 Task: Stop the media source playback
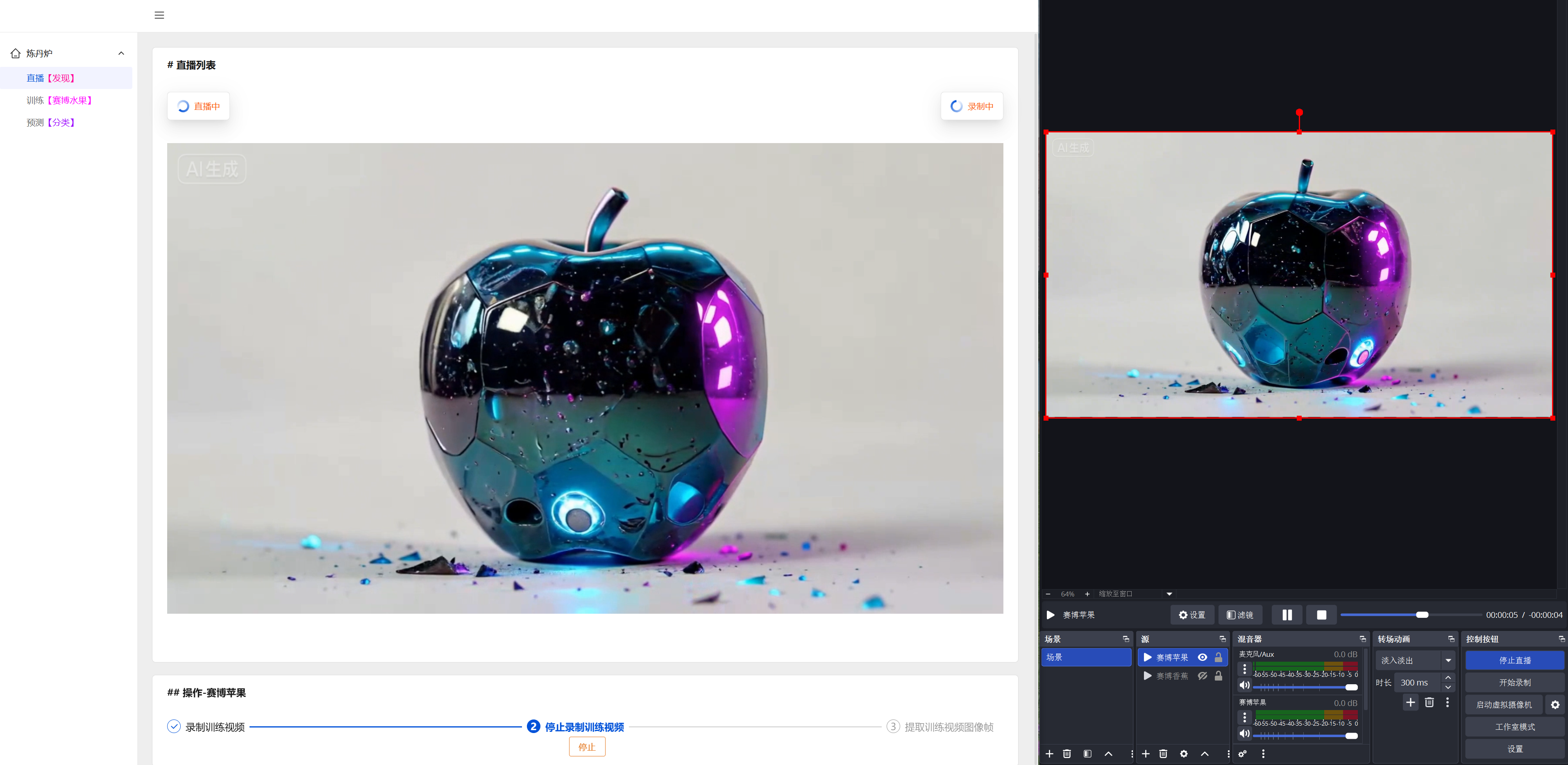pyautogui.click(x=1321, y=615)
